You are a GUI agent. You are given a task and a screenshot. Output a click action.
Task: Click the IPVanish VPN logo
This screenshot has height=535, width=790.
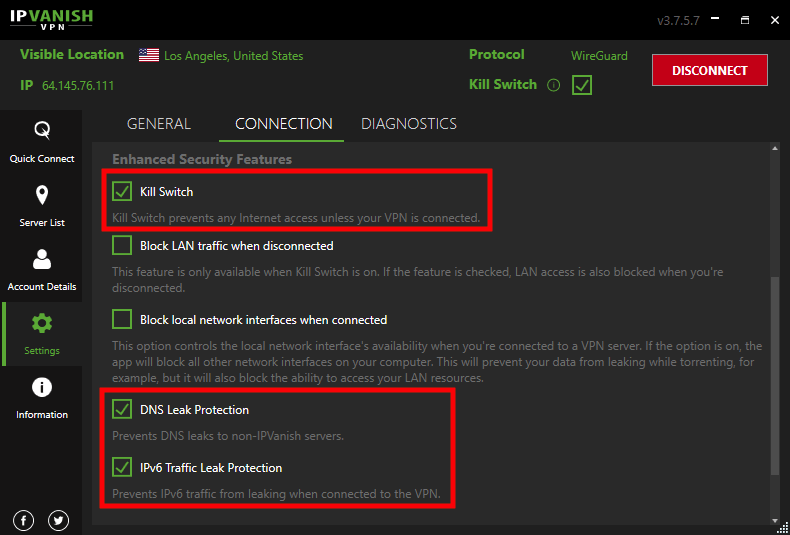(x=51, y=20)
